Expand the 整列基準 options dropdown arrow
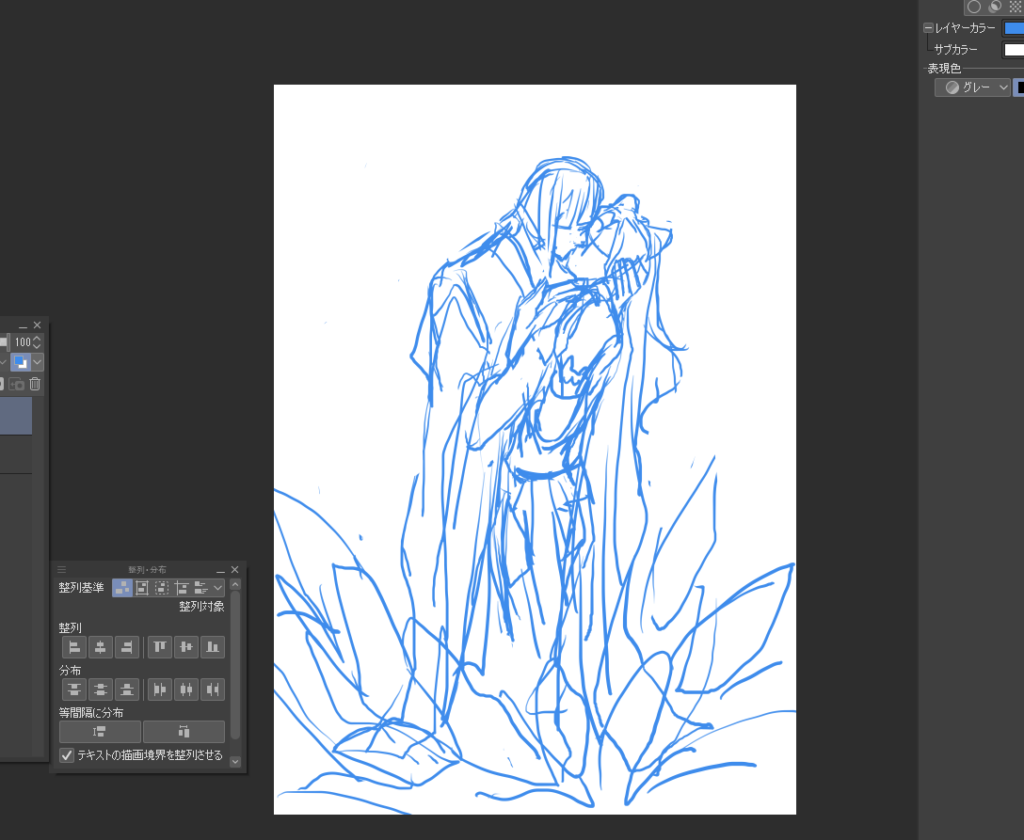The width and height of the screenshot is (1024, 840). coord(218,588)
